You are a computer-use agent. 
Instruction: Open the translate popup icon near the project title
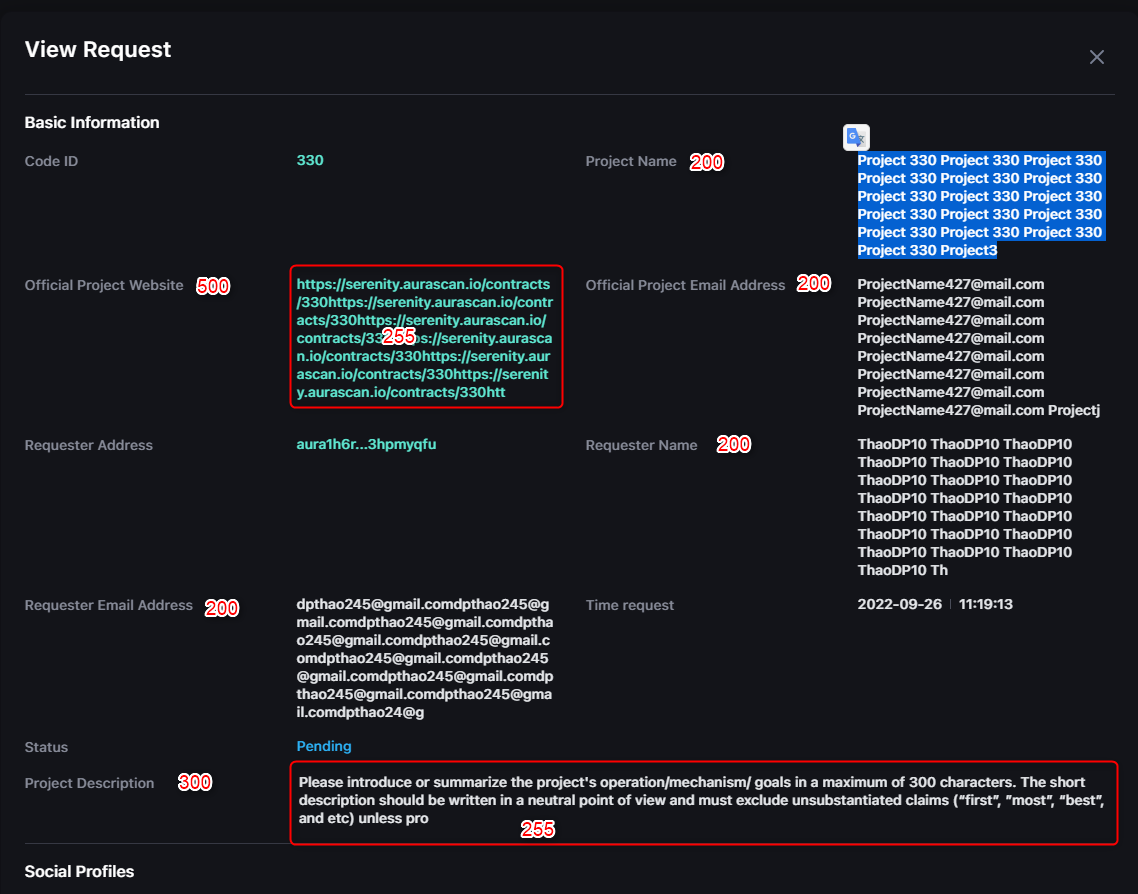point(856,137)
